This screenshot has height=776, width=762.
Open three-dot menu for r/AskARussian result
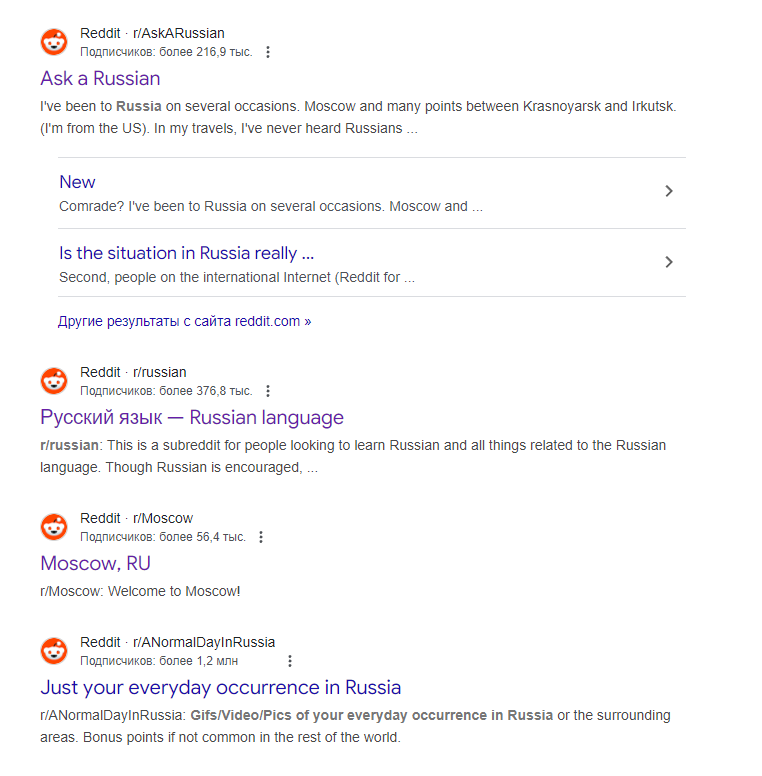[268, 52]
